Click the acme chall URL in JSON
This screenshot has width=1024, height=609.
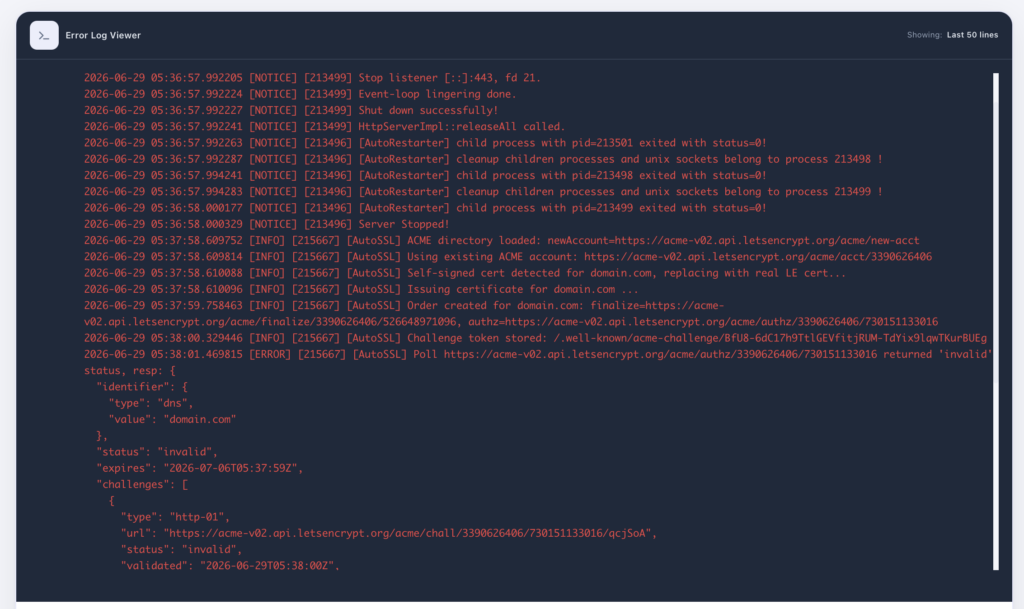409,533
